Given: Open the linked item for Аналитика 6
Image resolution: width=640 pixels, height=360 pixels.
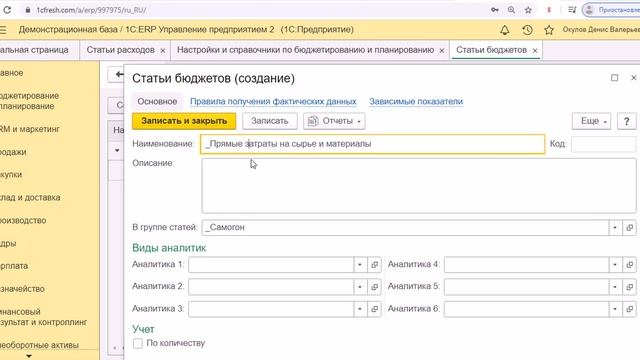Looking at the screenshot, I should 629,309.
